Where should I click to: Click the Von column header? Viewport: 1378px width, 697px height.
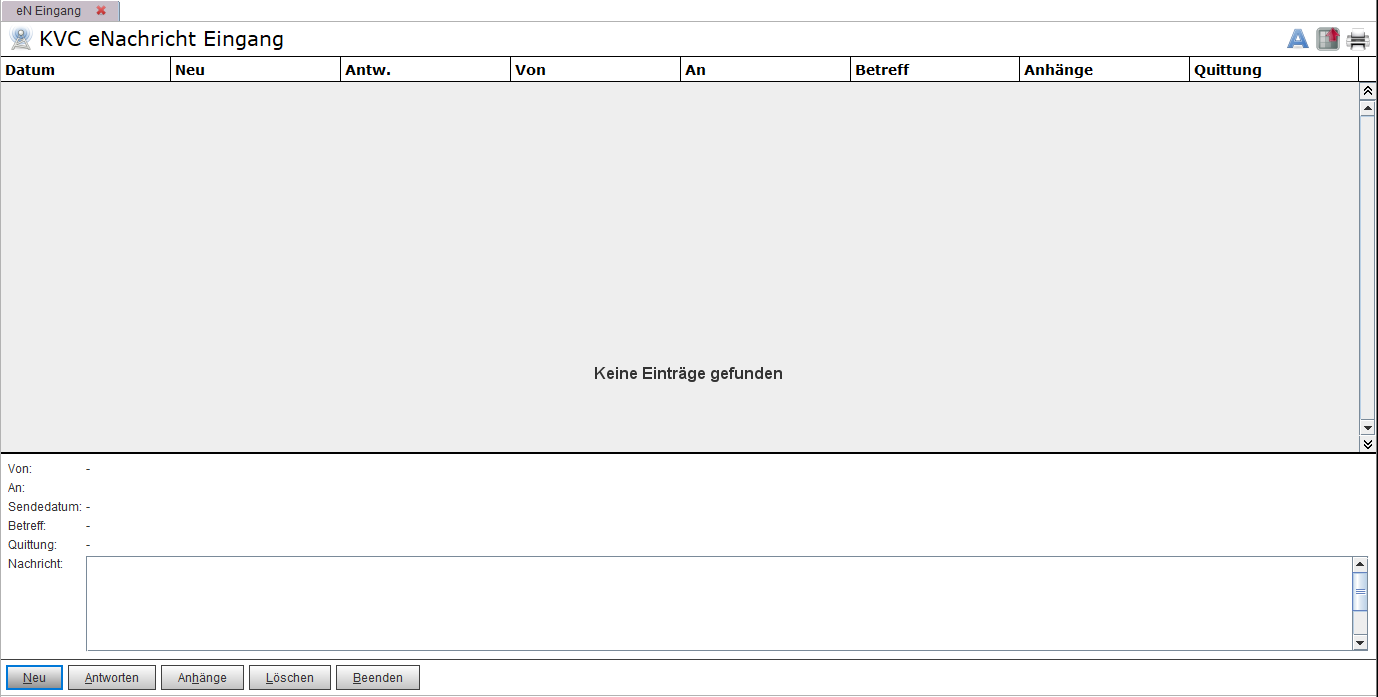pos(596,70)
